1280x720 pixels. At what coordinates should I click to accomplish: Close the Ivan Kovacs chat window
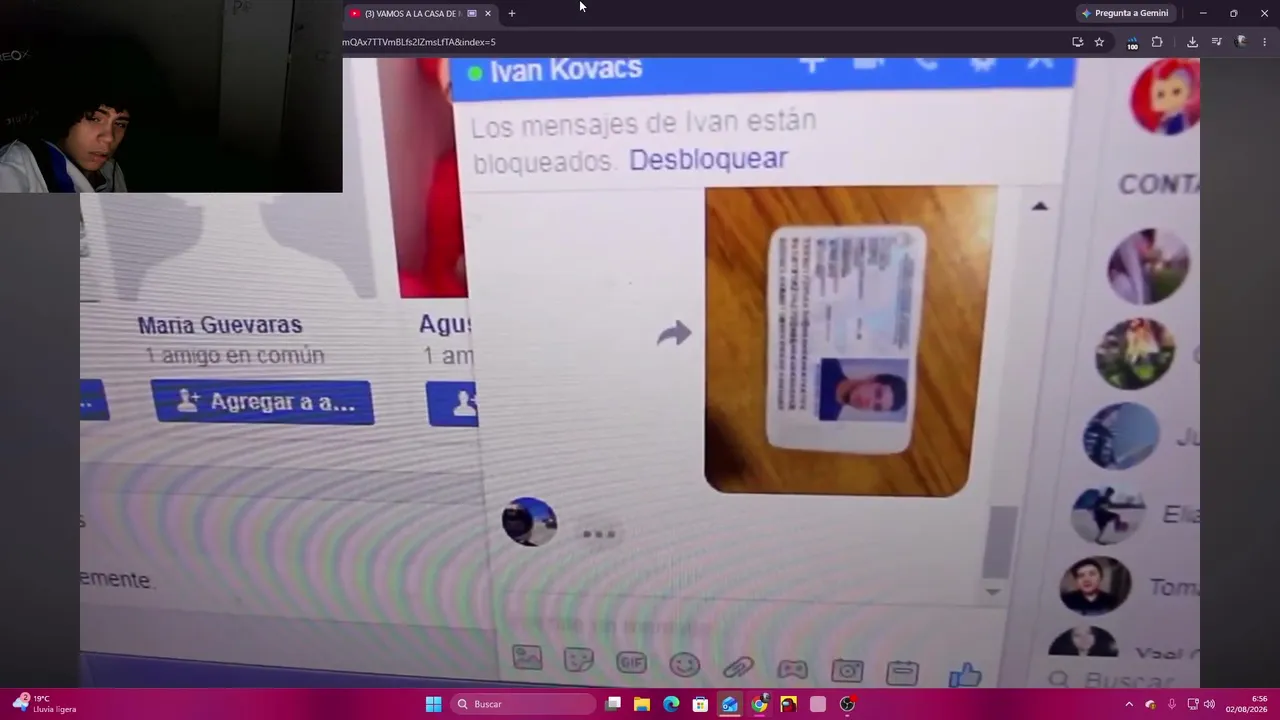tap(1040, 62)
